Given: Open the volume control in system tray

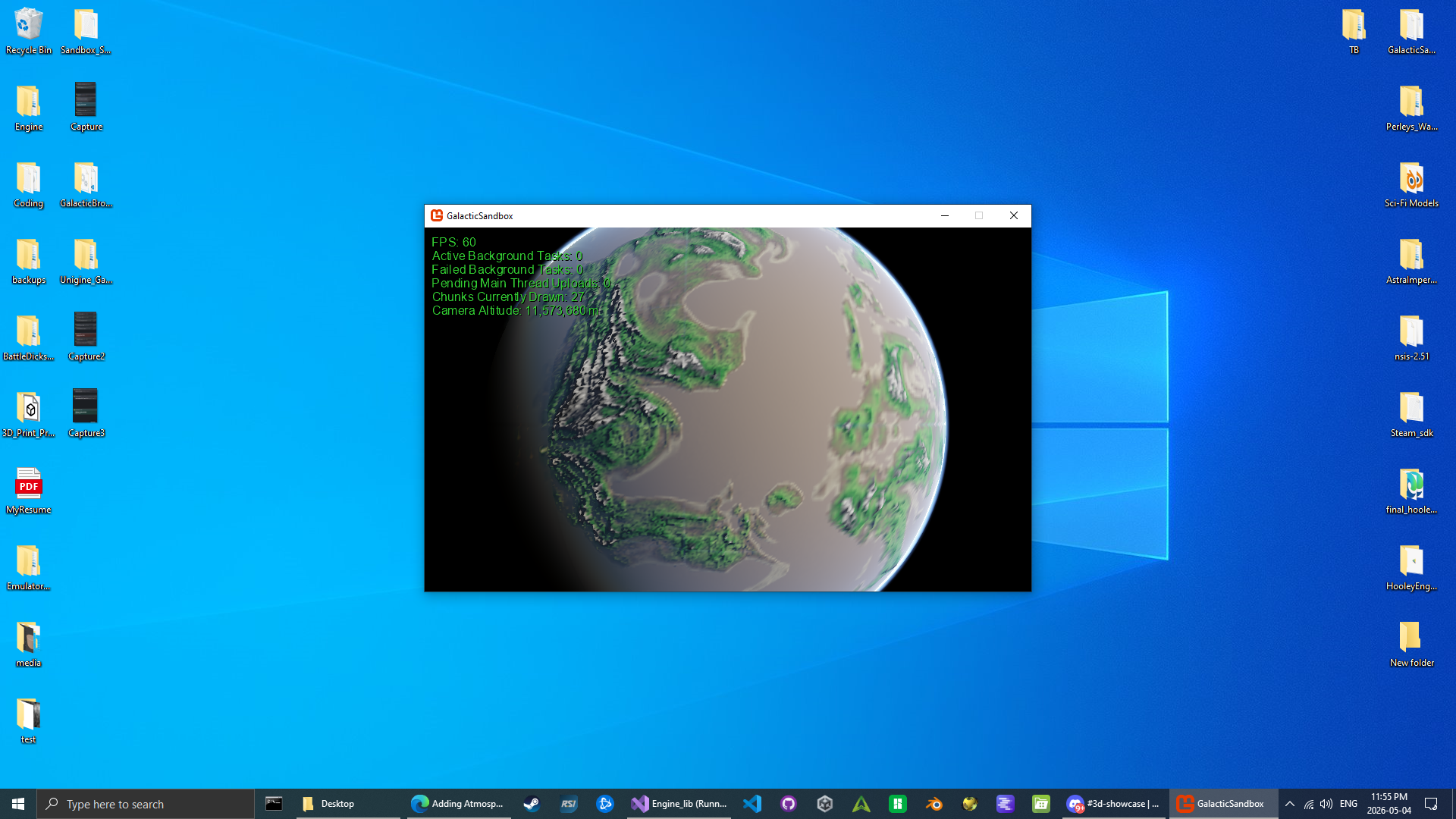Looking at the screenshot, I should (1326, 804).
